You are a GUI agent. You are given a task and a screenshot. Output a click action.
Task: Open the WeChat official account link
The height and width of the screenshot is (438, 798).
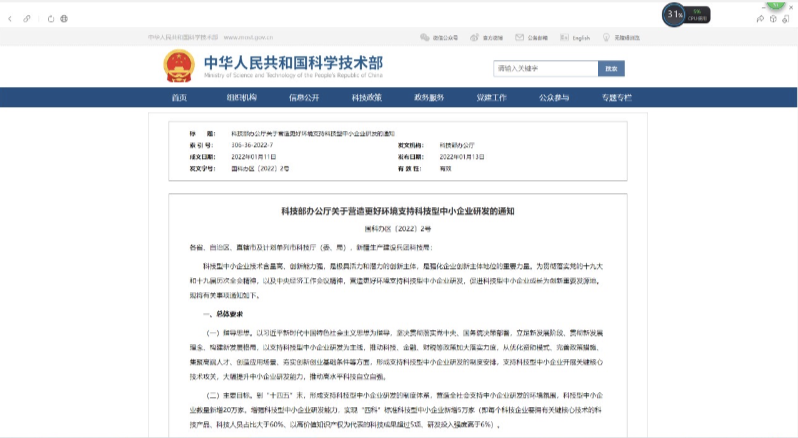tap(439, 38)
